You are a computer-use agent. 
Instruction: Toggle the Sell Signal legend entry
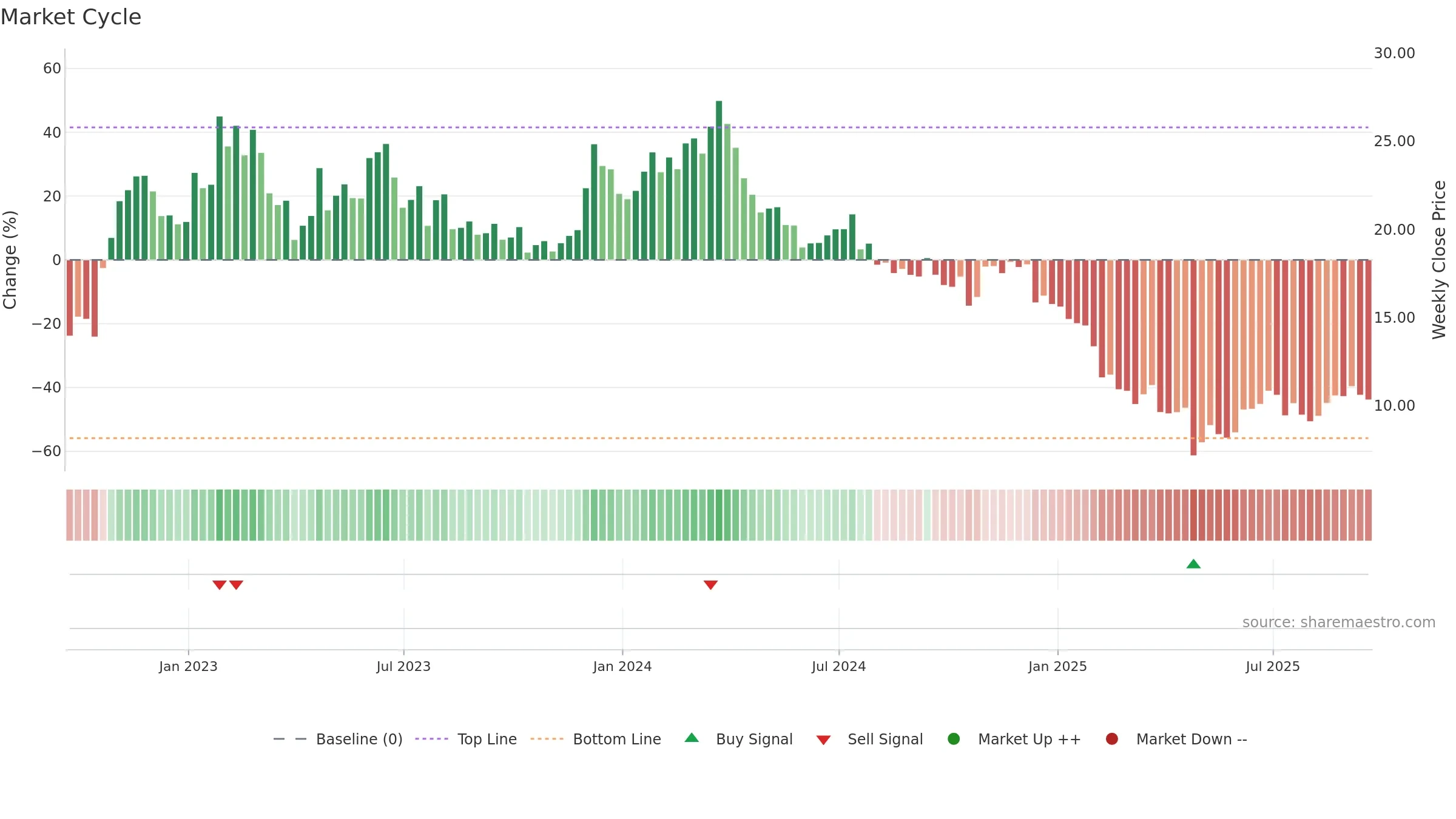coord(869,739)
